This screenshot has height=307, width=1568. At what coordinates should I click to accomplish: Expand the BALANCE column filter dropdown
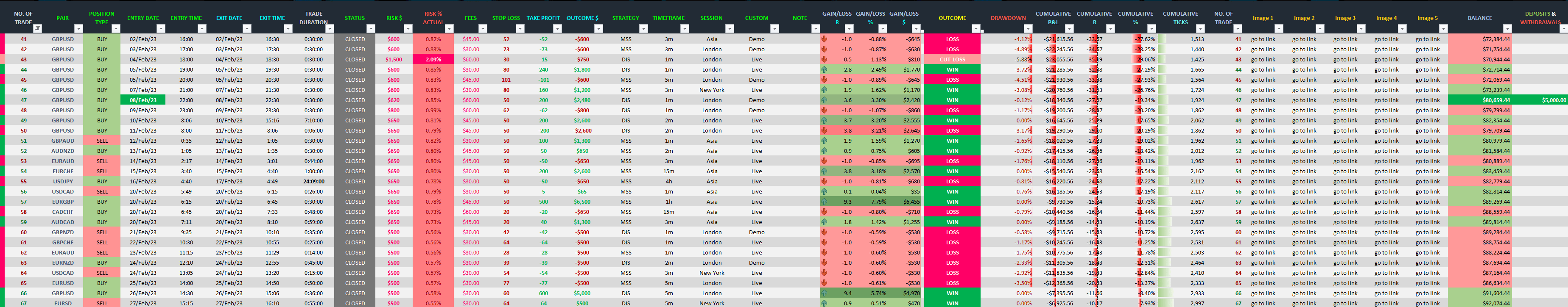1507,28
